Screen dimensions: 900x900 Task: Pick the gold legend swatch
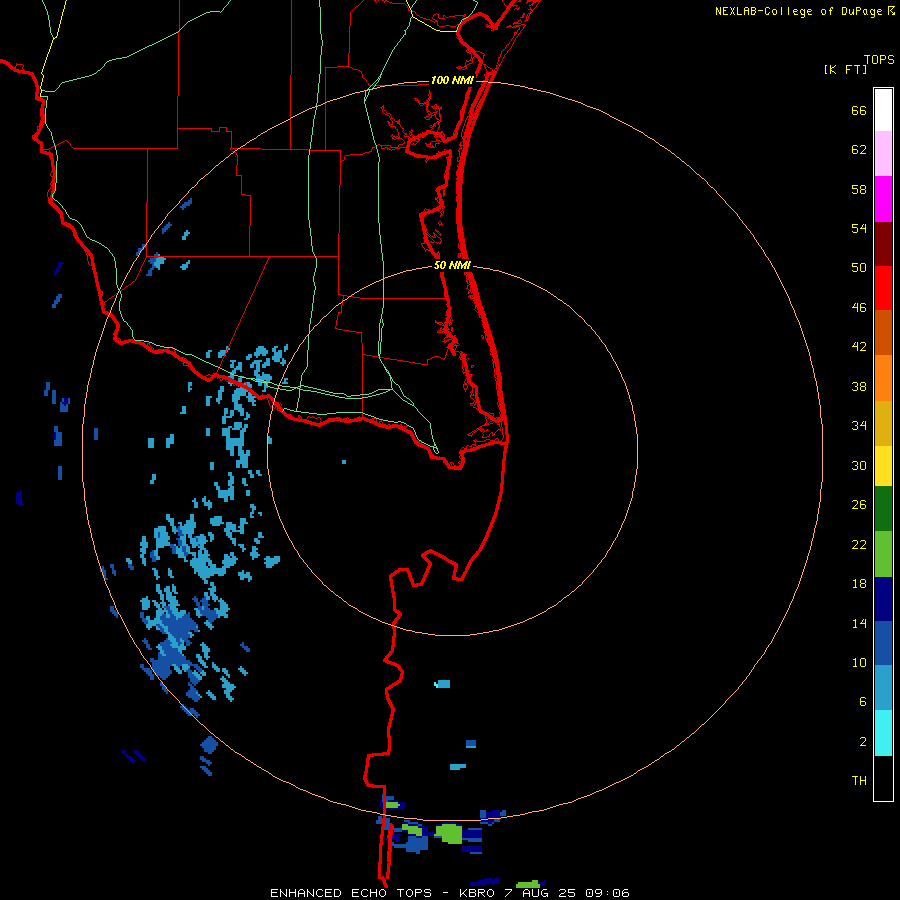pos(883,423)
